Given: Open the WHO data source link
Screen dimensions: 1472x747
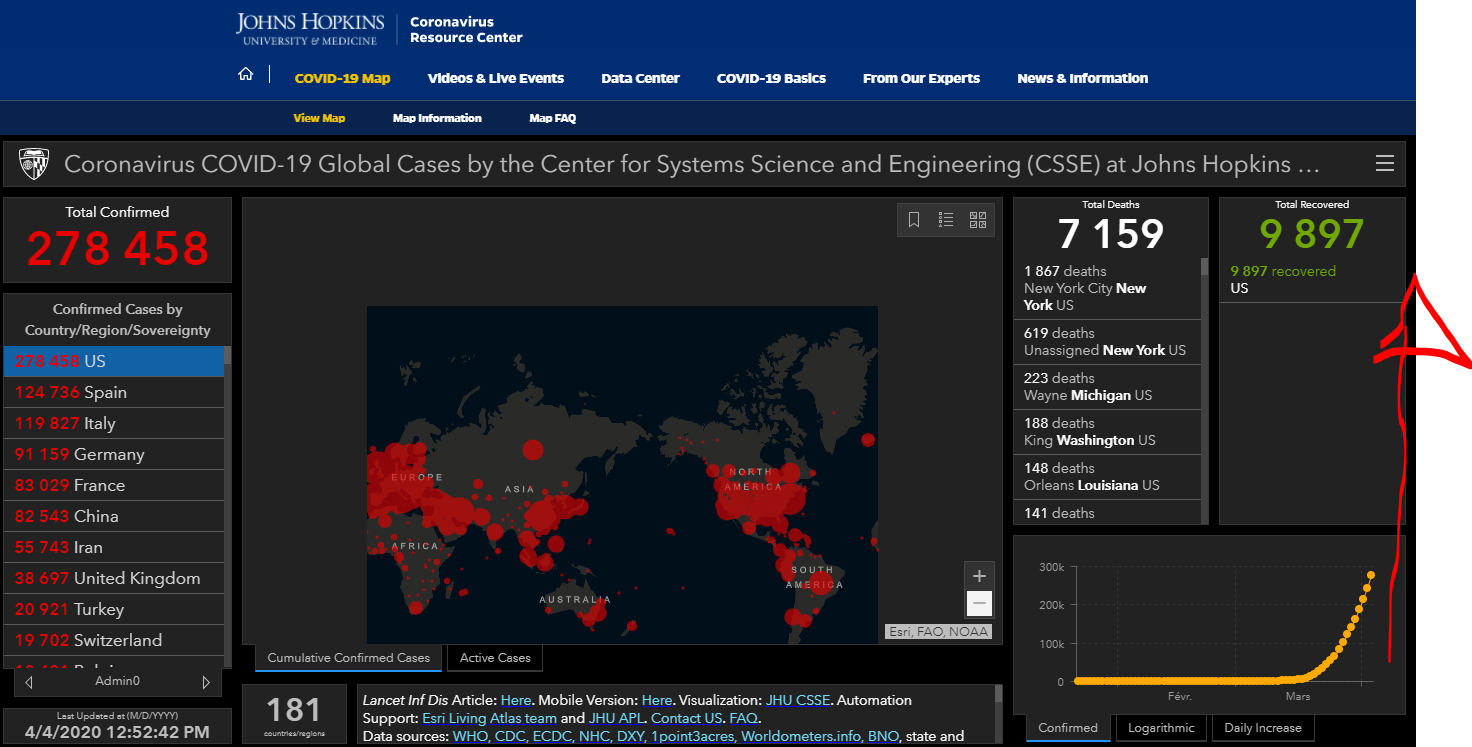Looking at the screenshot, I should click(470, 736).
